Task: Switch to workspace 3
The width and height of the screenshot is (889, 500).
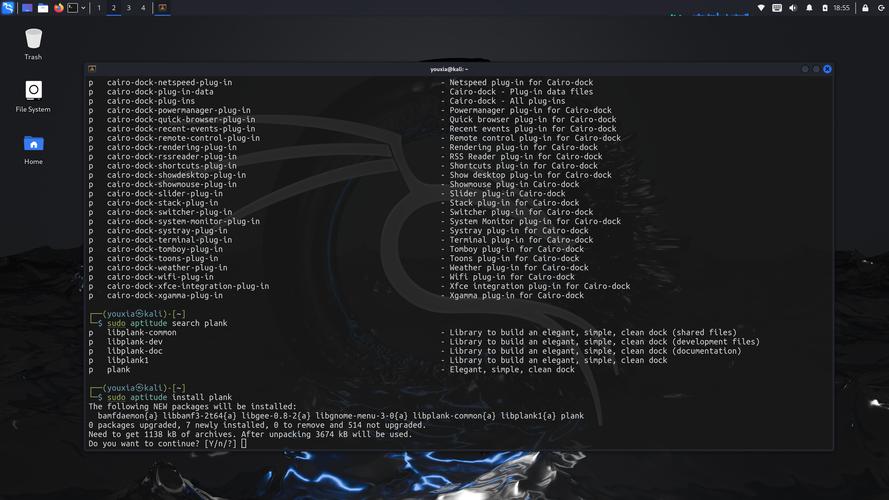Action: tap(129, 8)
